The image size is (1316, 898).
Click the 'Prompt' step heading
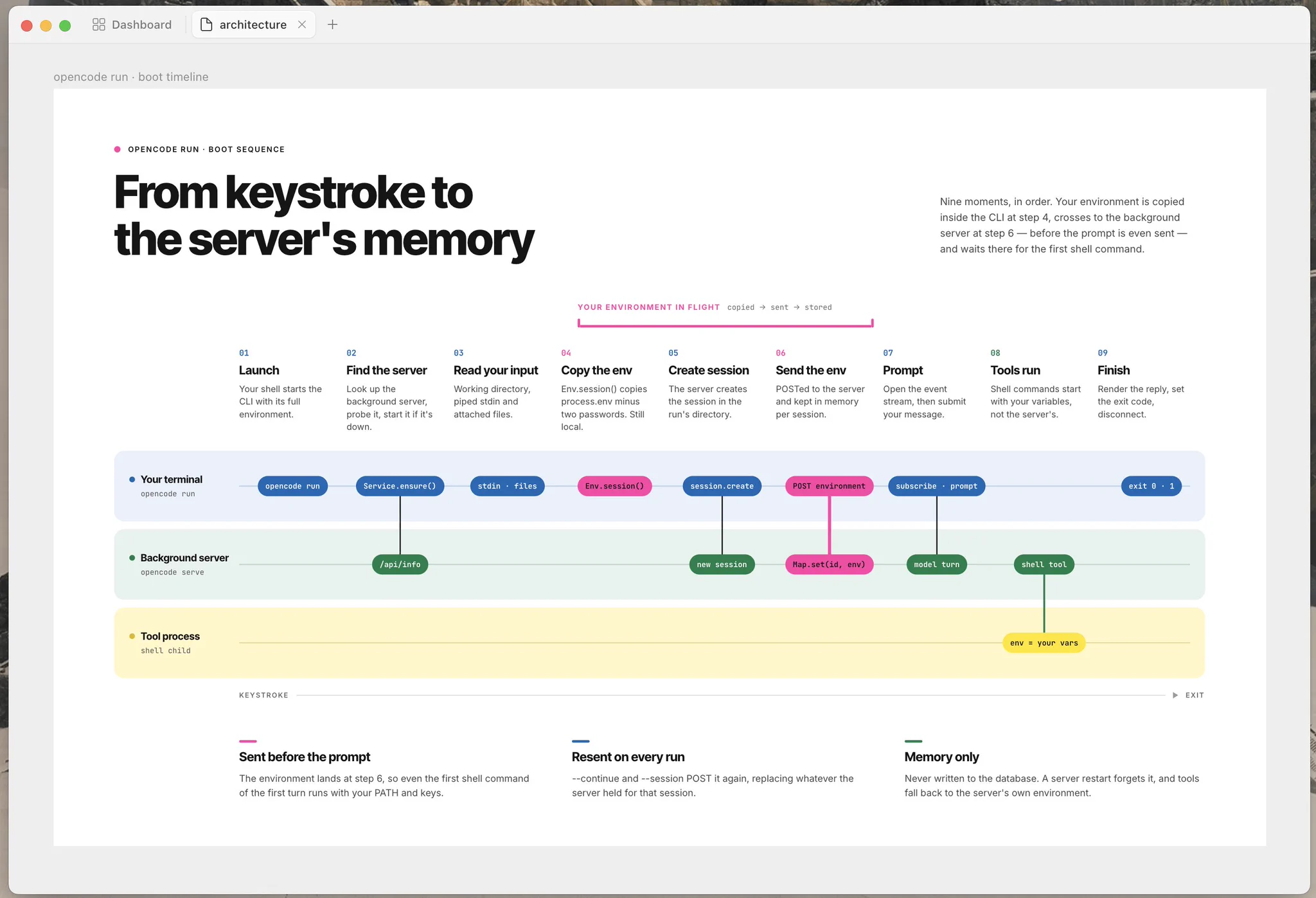(x=902, y=370)
